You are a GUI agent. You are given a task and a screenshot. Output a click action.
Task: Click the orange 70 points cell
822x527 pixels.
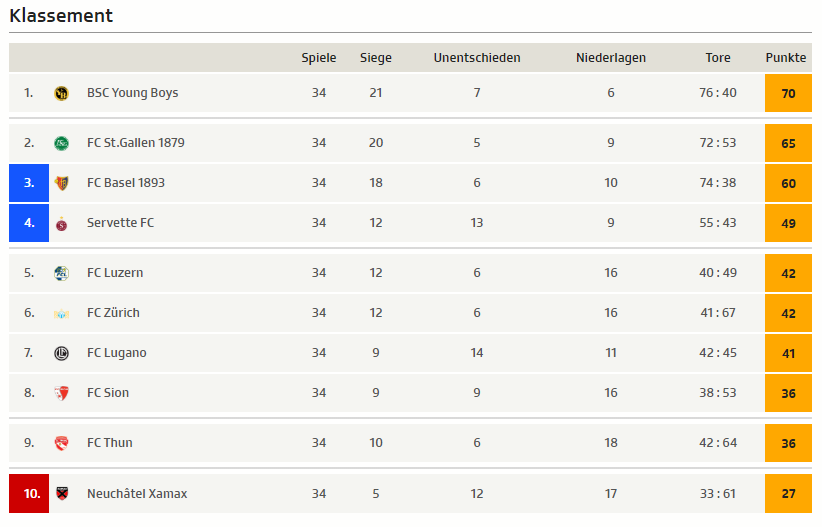point(788,93)
